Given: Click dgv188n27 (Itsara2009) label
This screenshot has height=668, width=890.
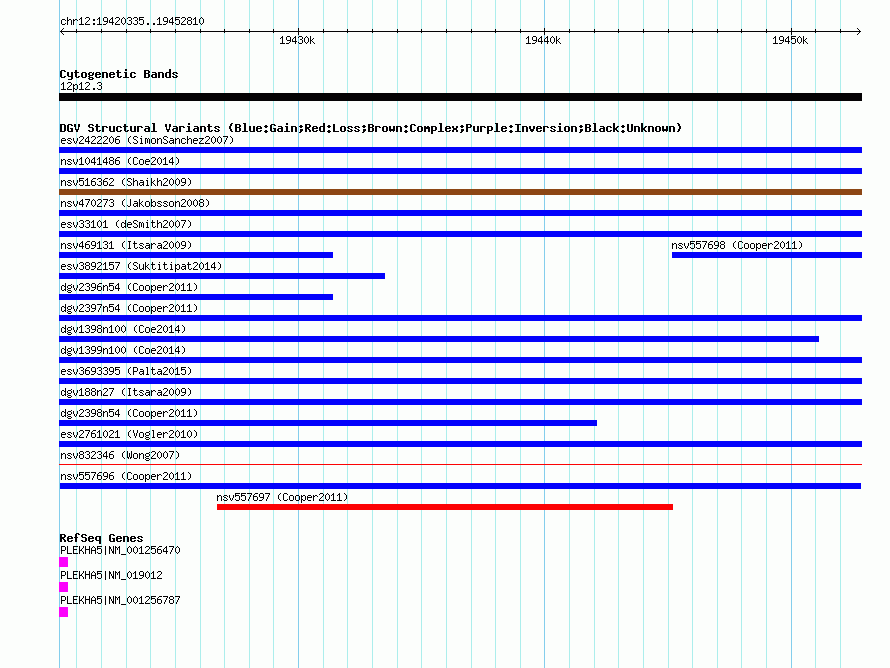Looking at the screenshot, I should (x=126, y=392).
